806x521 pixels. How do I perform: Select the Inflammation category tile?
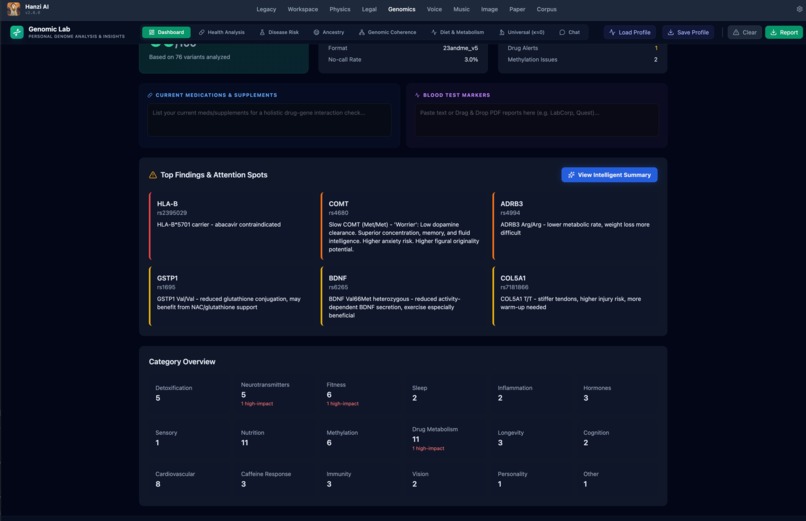(x=532, y=394)
